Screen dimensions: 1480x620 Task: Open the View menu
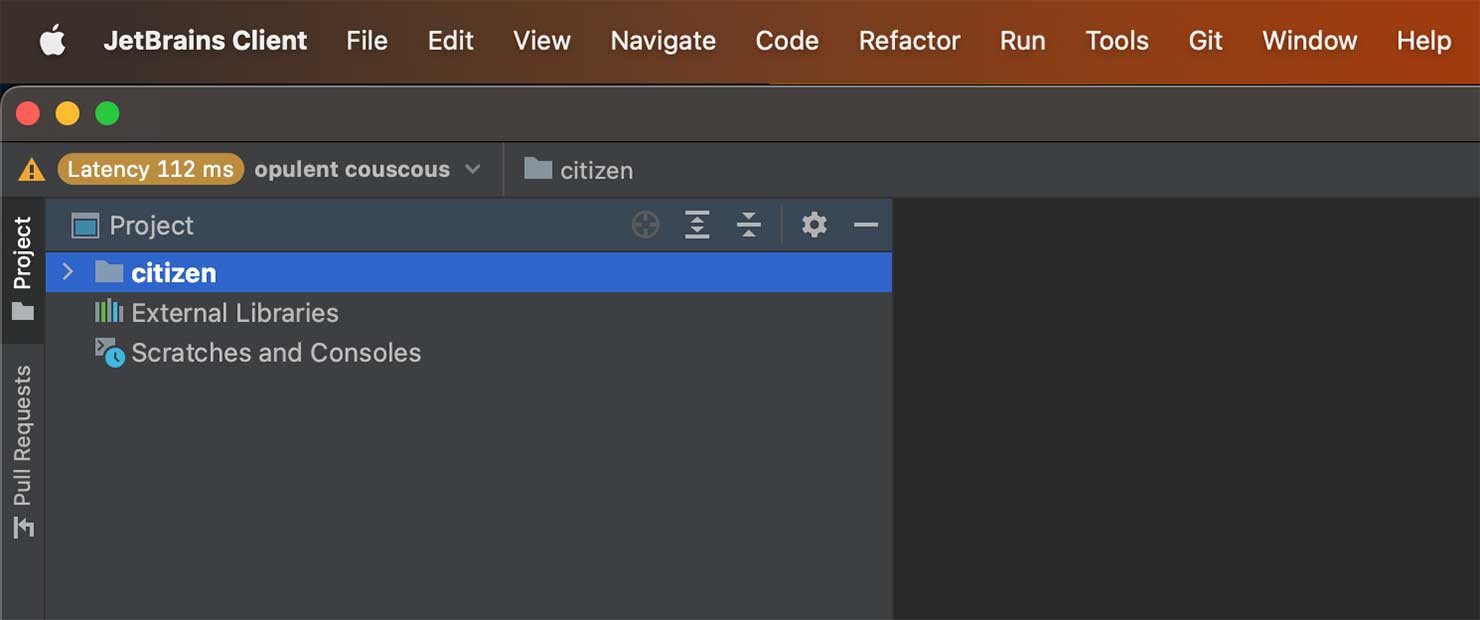542,41
